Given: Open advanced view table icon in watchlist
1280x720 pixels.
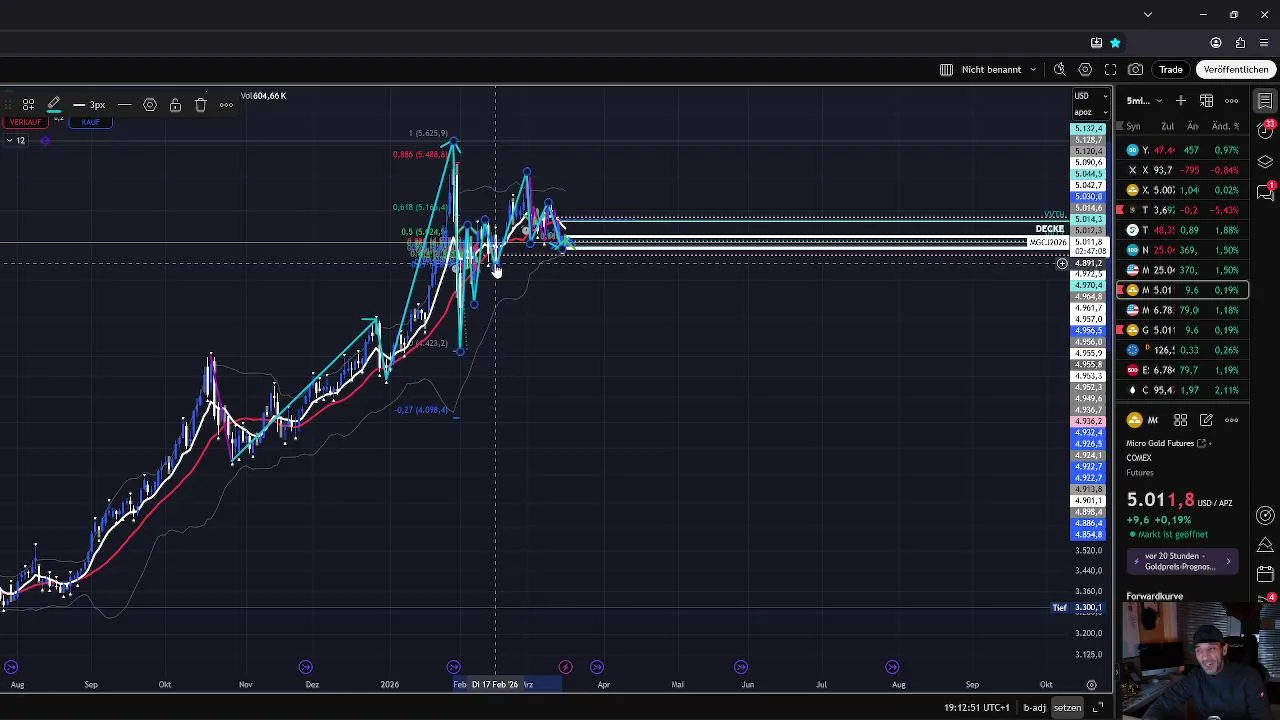Looking at the screenshot, I should (1206, 101).
